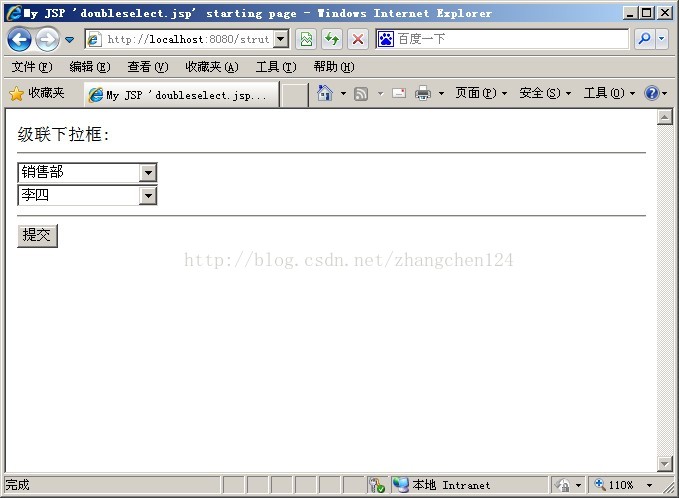Open the 销售部 department dropdown
This screenshot has width=679, height=498.
(87, 173)
